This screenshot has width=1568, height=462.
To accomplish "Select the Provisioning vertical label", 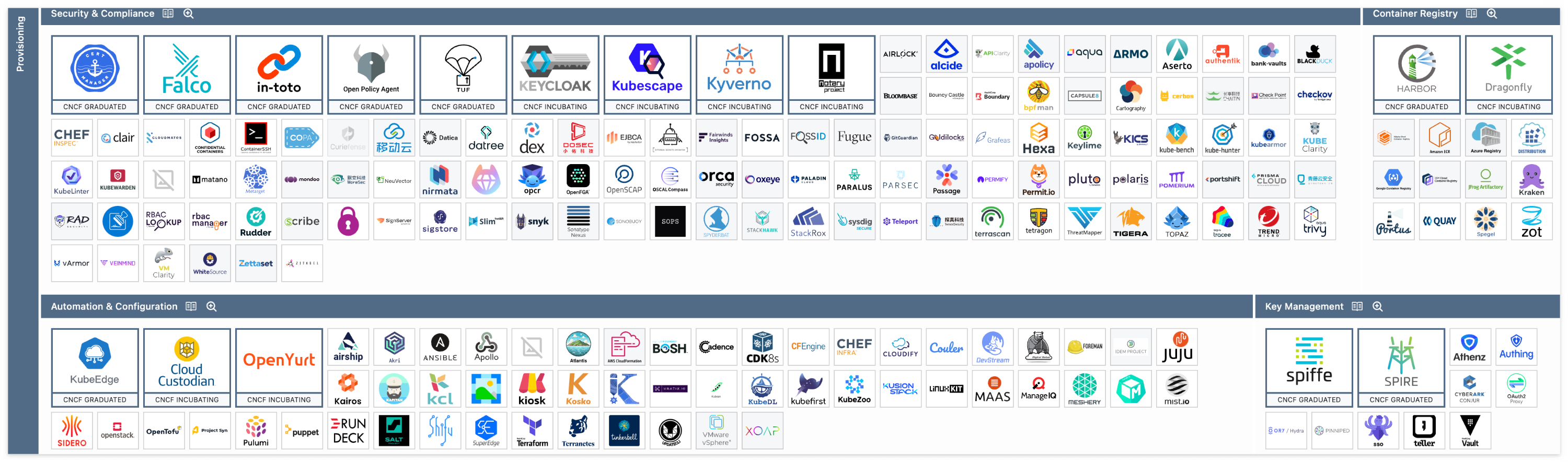I will [20, 44].
